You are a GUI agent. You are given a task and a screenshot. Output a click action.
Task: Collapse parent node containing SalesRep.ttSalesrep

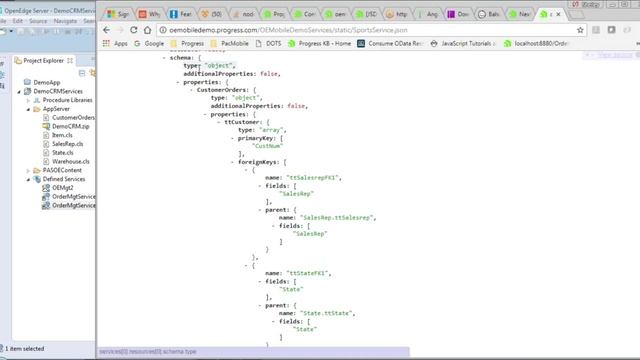tap(260, 210)
